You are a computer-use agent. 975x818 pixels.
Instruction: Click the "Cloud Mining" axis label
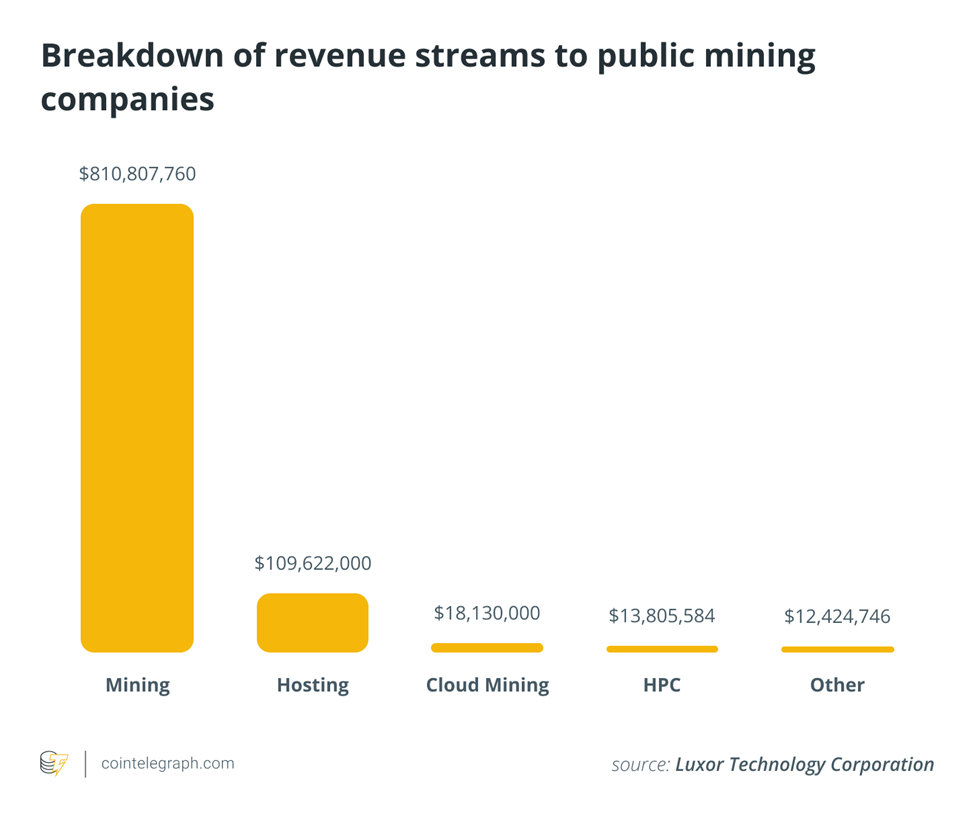pos(487,685)
